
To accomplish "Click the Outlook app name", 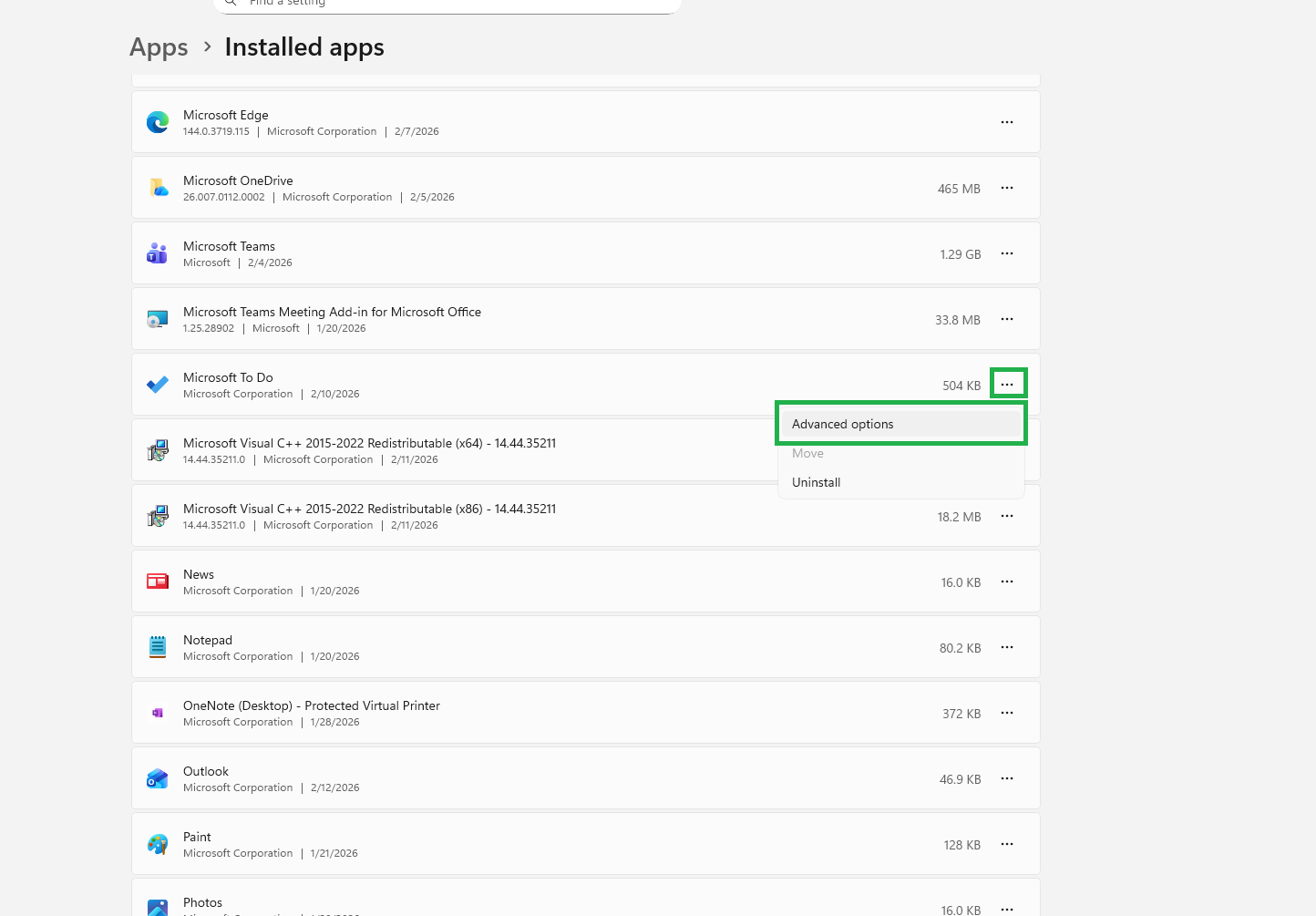I will coord(206,771).
